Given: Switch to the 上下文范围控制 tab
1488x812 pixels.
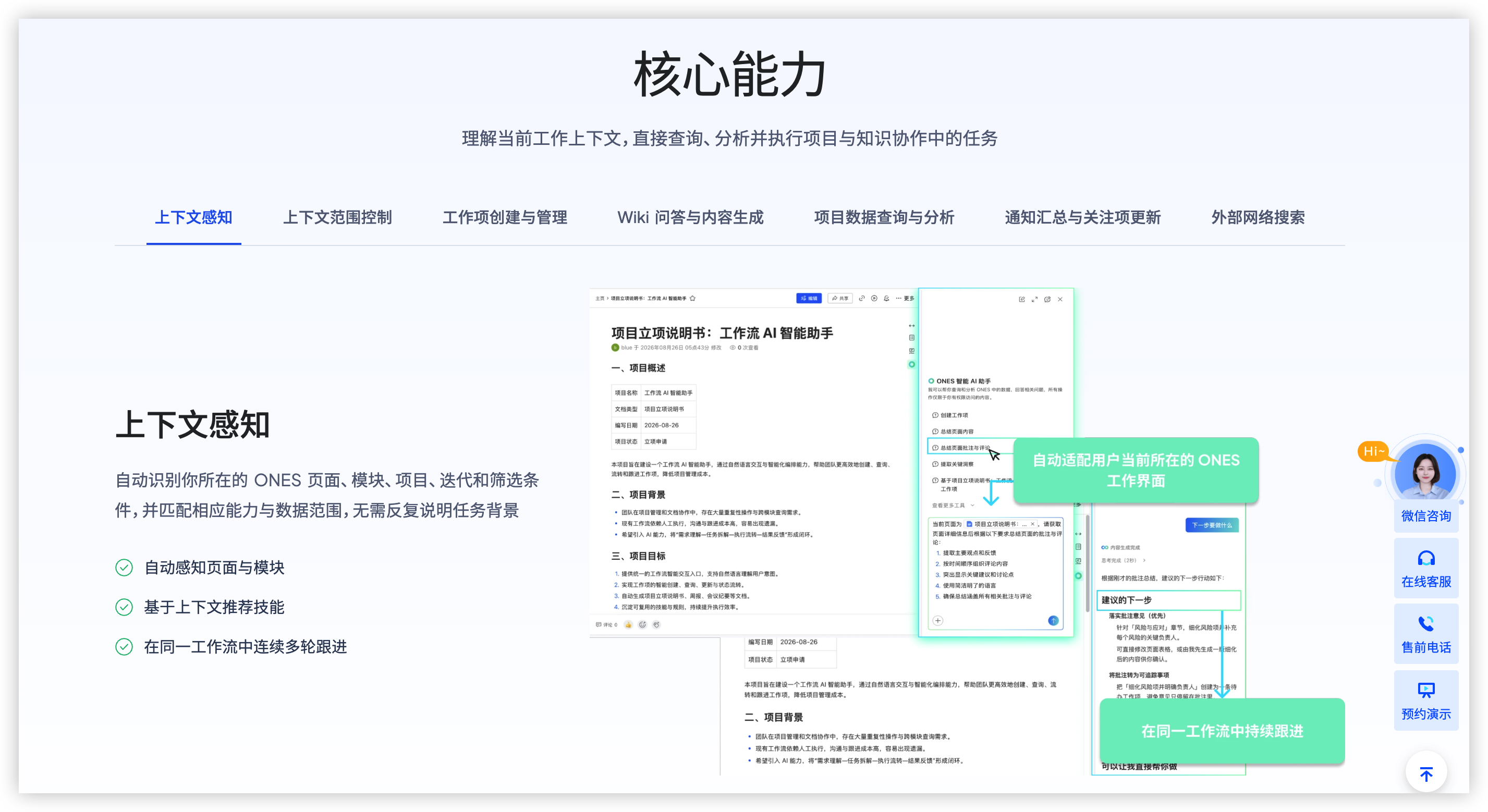Looking at the screenshot, I should [x=337, y=218].
